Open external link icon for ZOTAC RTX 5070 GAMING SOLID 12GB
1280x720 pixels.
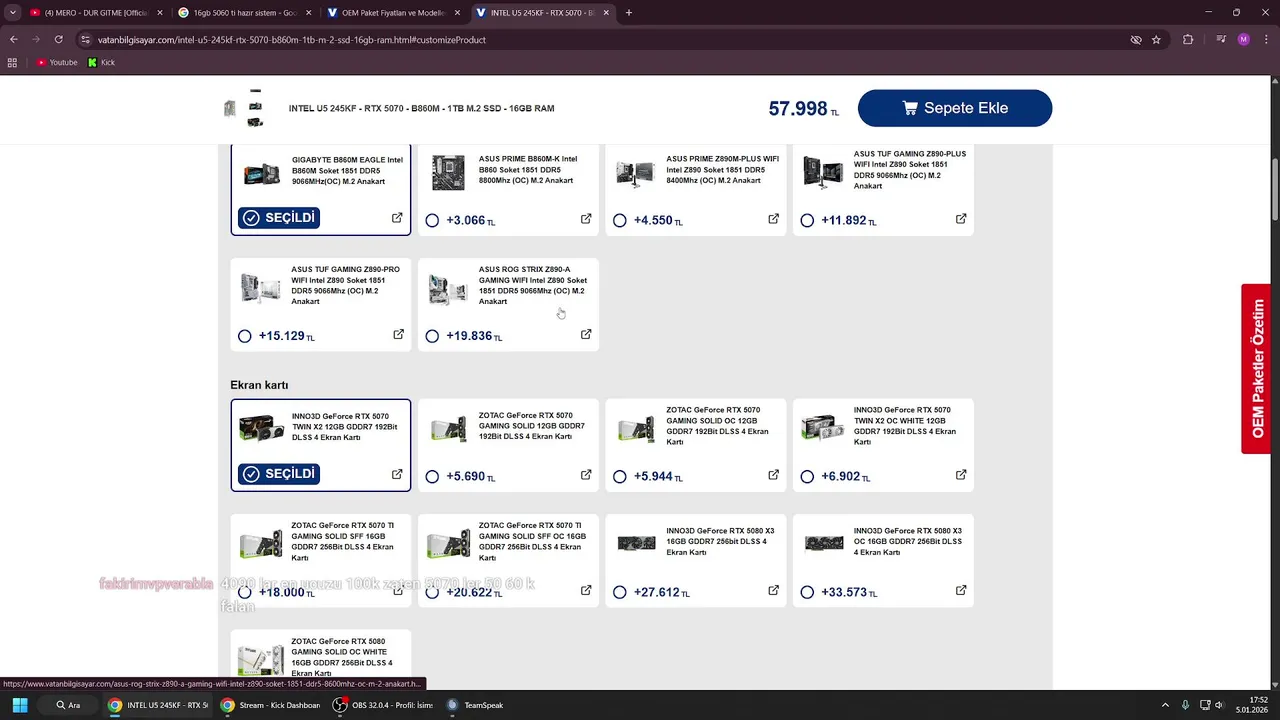(586, 475)
